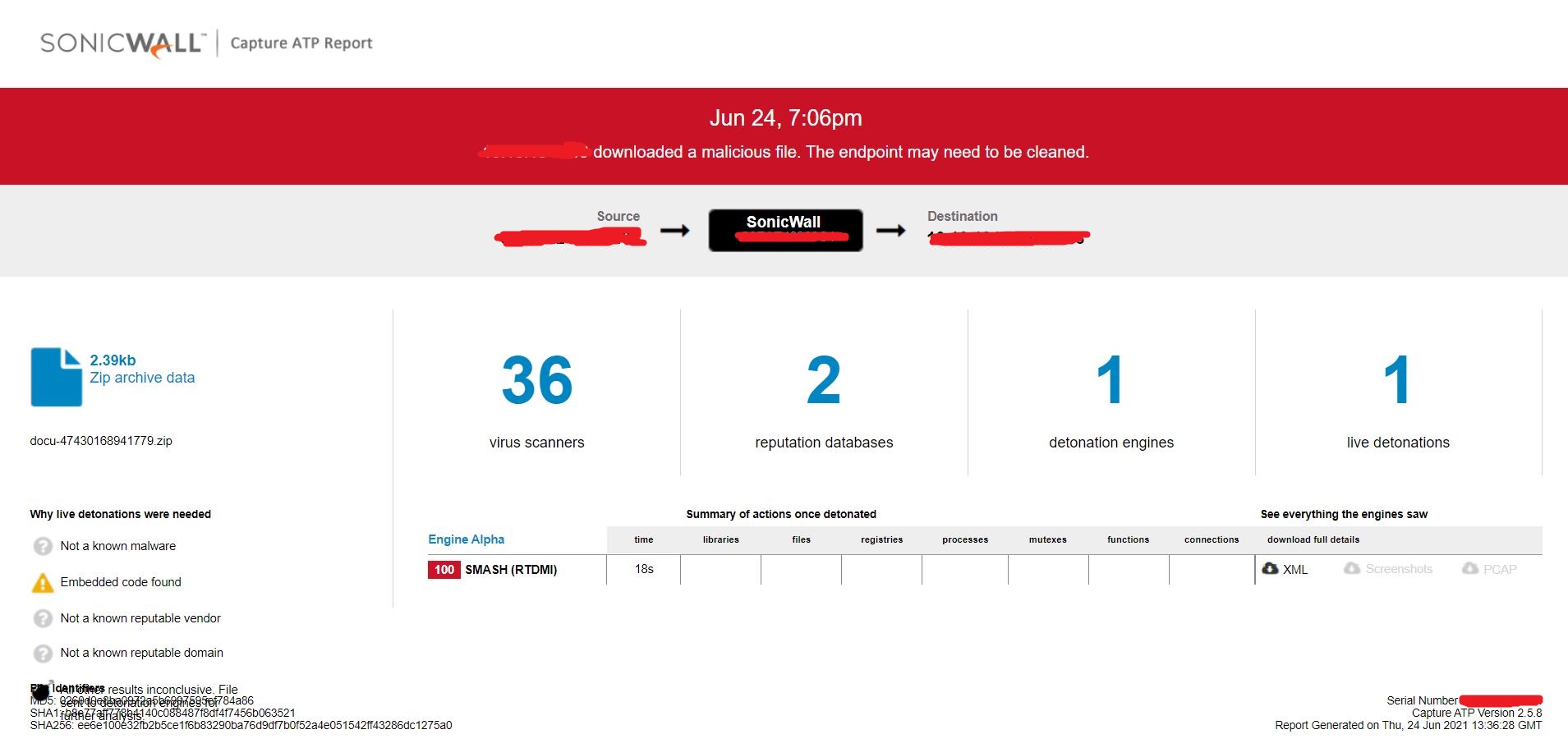Image resolution: width=1568 pixels, height=748 pixels.
Task: Click the mutexes column header
Action: 1048,539
